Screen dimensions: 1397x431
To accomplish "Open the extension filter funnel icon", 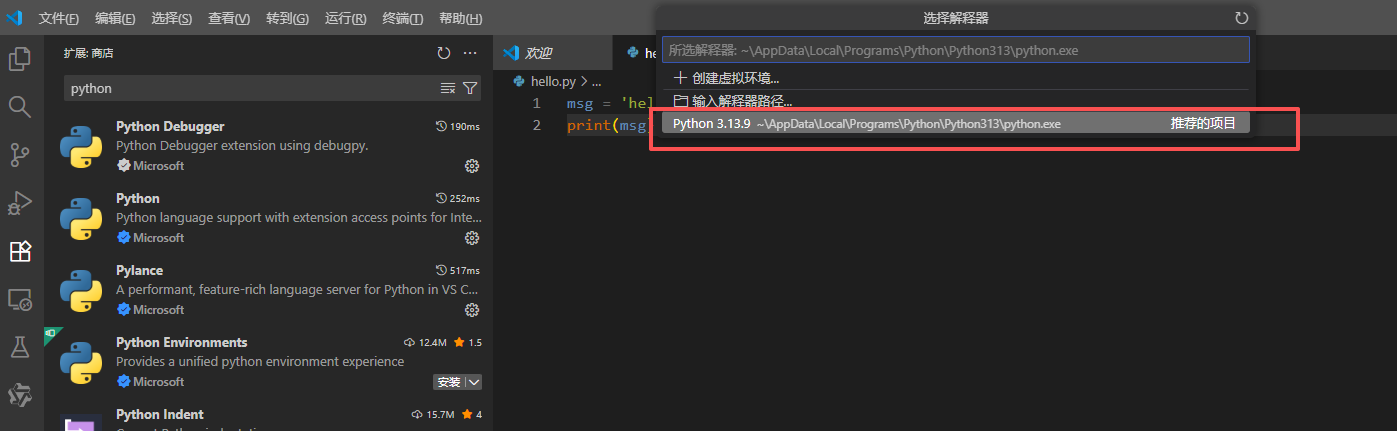I will [x=469, y=88].
